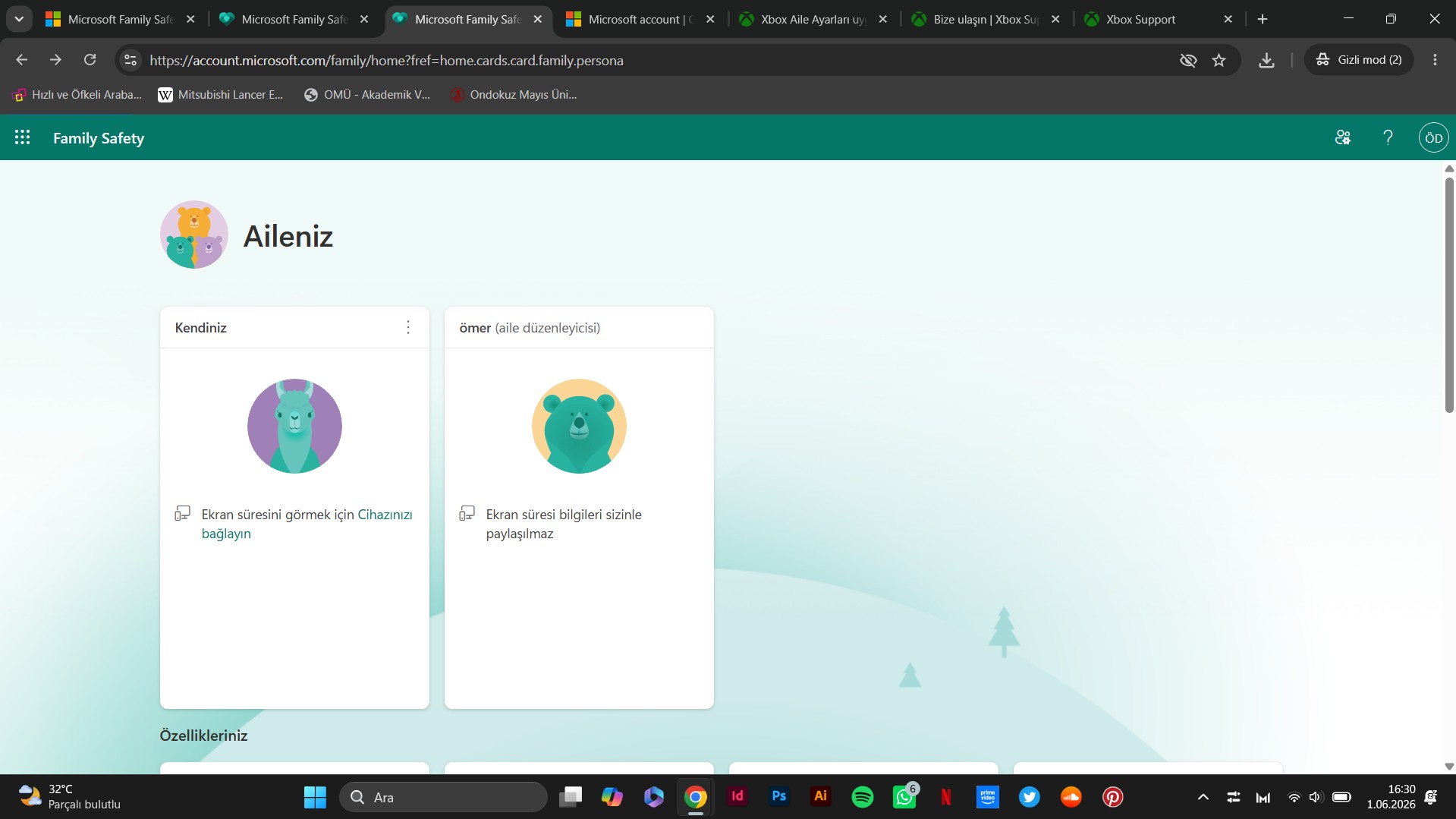Bookmark this page with the star icon
Screen dimensions: 1456x819
pos(1219,60)
